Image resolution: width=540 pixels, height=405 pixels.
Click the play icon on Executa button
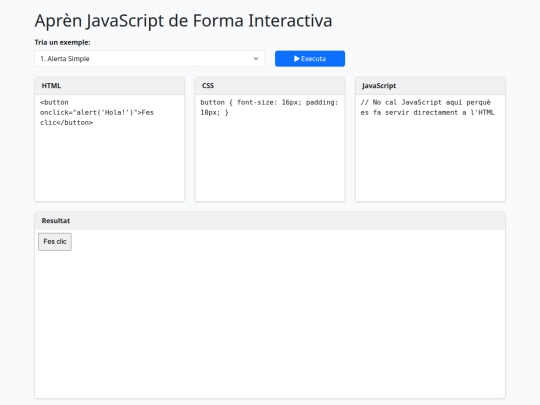point(297,59)
